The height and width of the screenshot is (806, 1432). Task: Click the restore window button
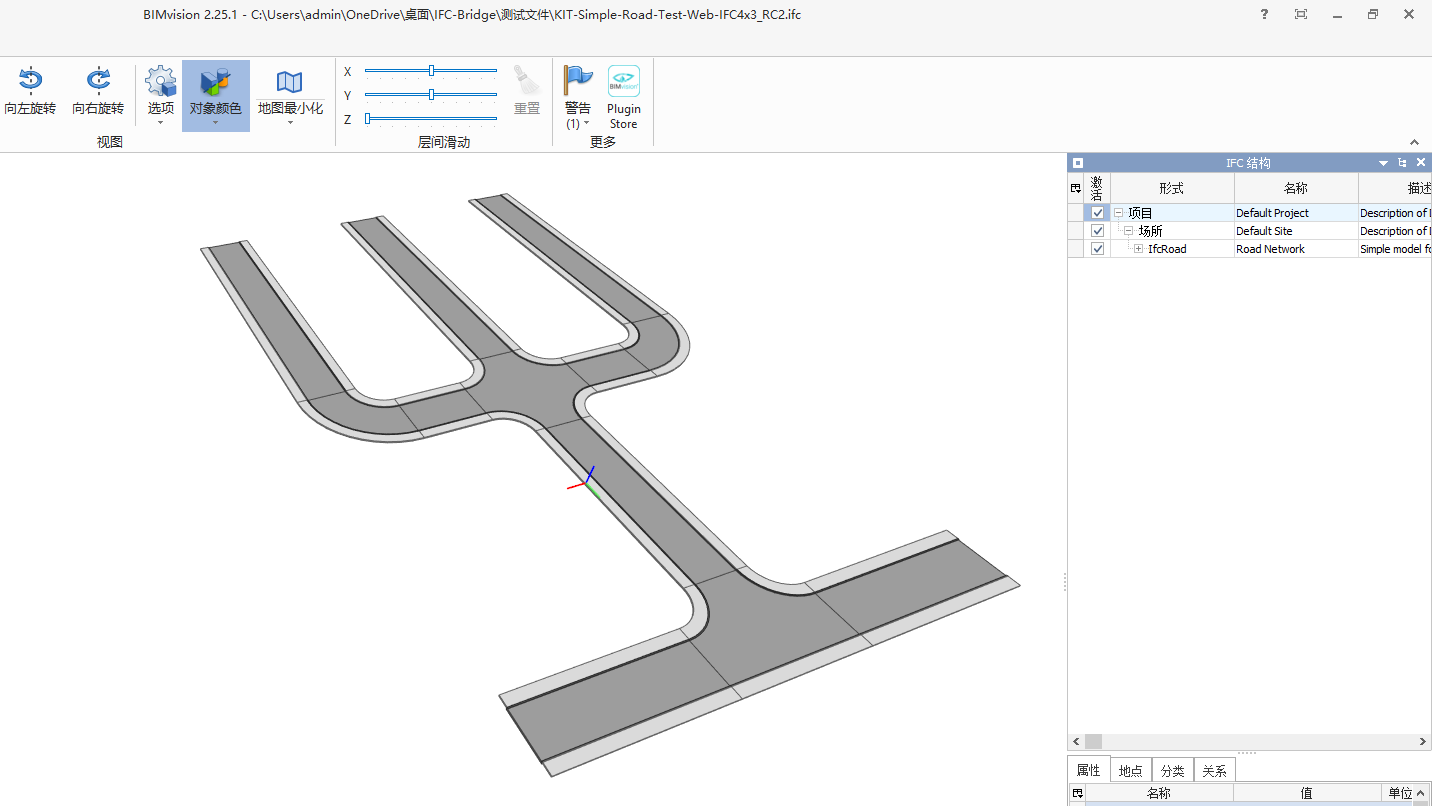[1373, 14]
